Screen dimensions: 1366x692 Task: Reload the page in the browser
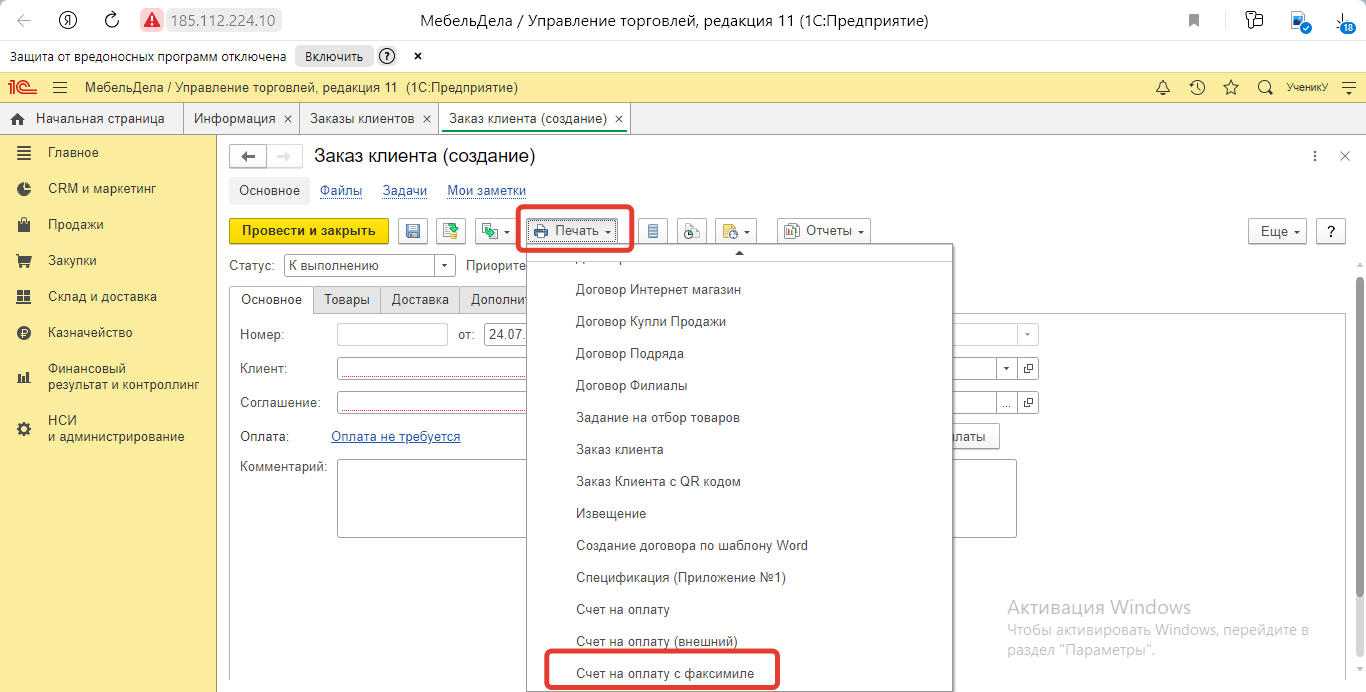pos(112,20)
